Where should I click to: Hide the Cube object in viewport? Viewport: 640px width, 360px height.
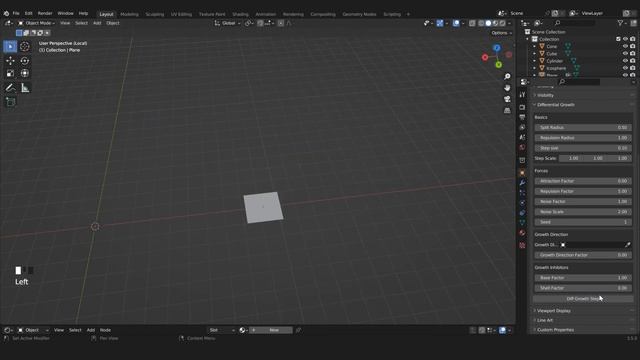pos(625,53)
